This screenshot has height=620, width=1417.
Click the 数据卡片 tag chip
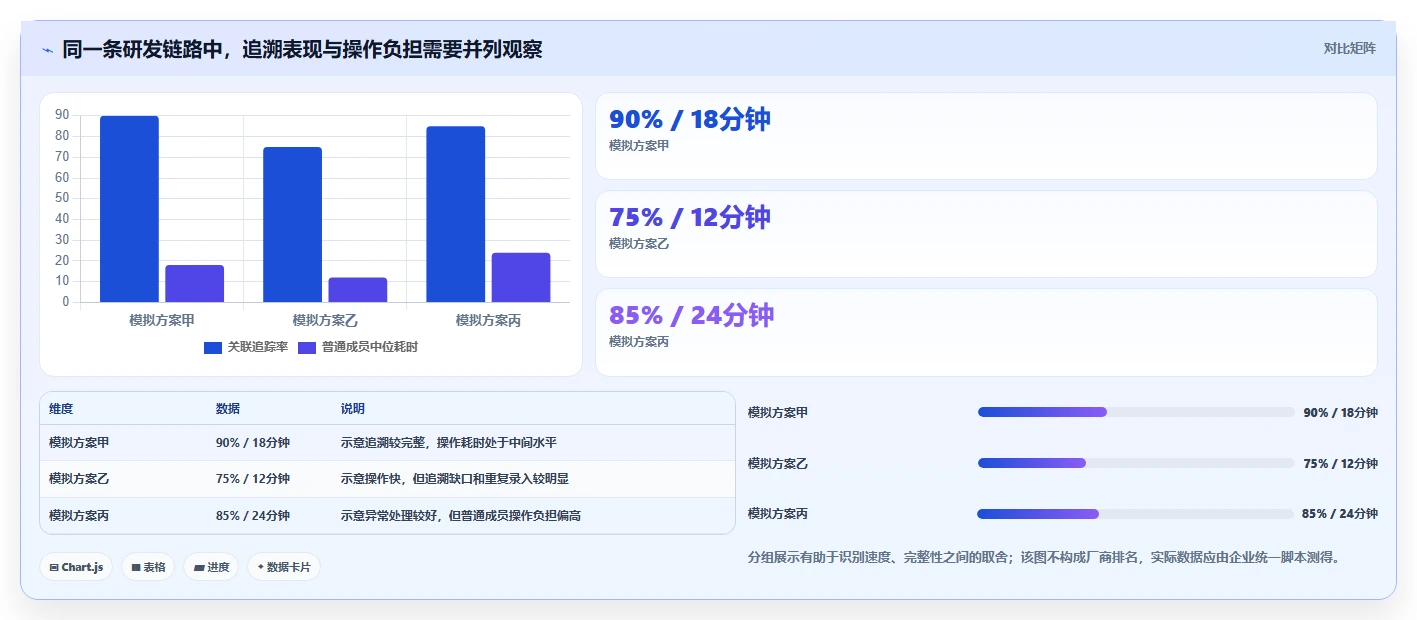tap(284, 567)
